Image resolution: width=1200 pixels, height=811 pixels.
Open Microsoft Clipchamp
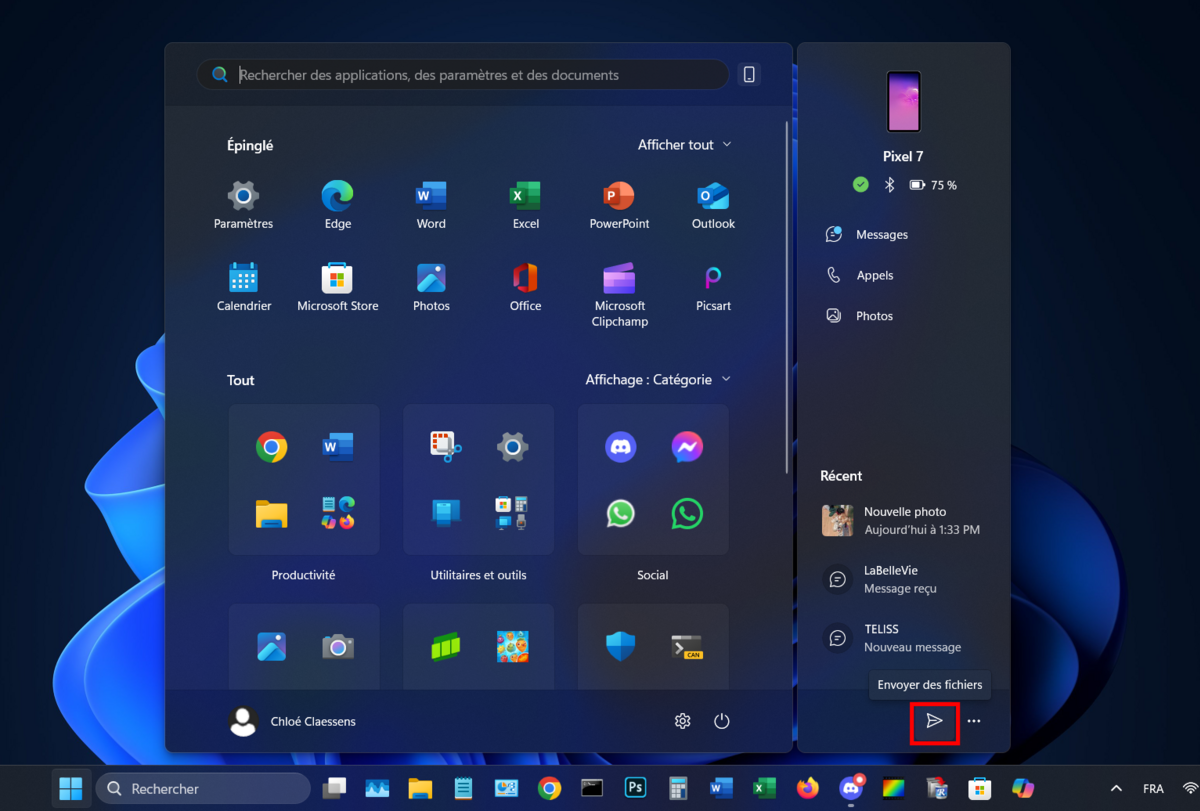point(620,295)
